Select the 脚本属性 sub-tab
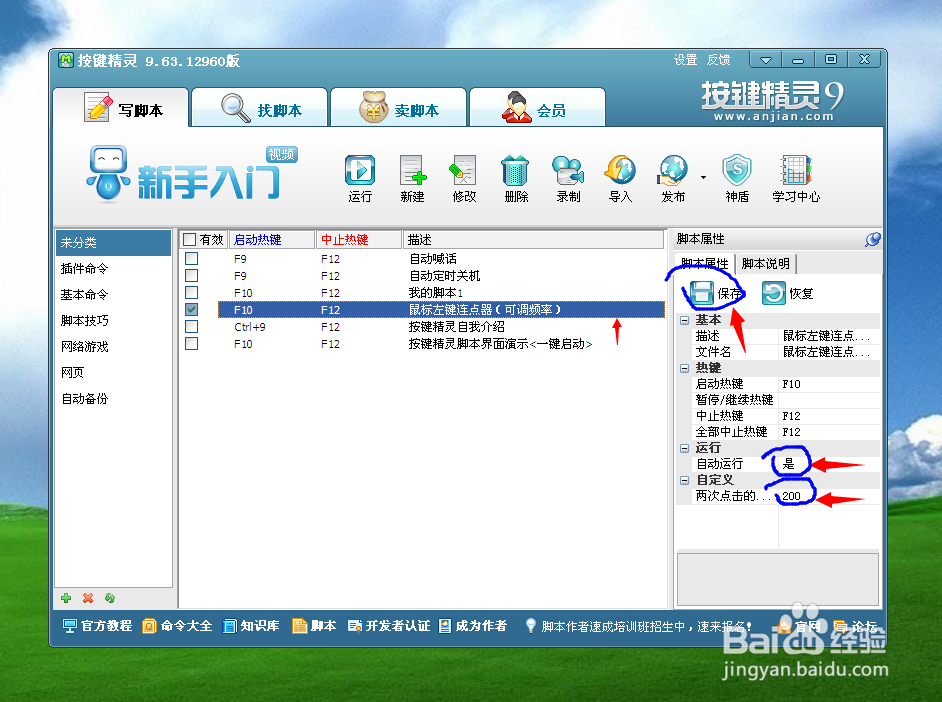The width and height of the screenshot is (942, 702). click(704, 264)
